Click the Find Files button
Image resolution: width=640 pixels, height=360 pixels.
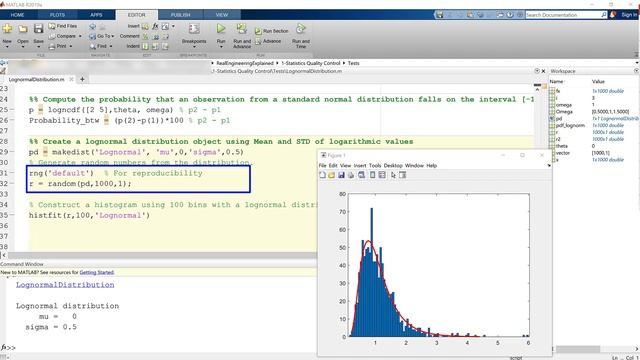(63, 26)
